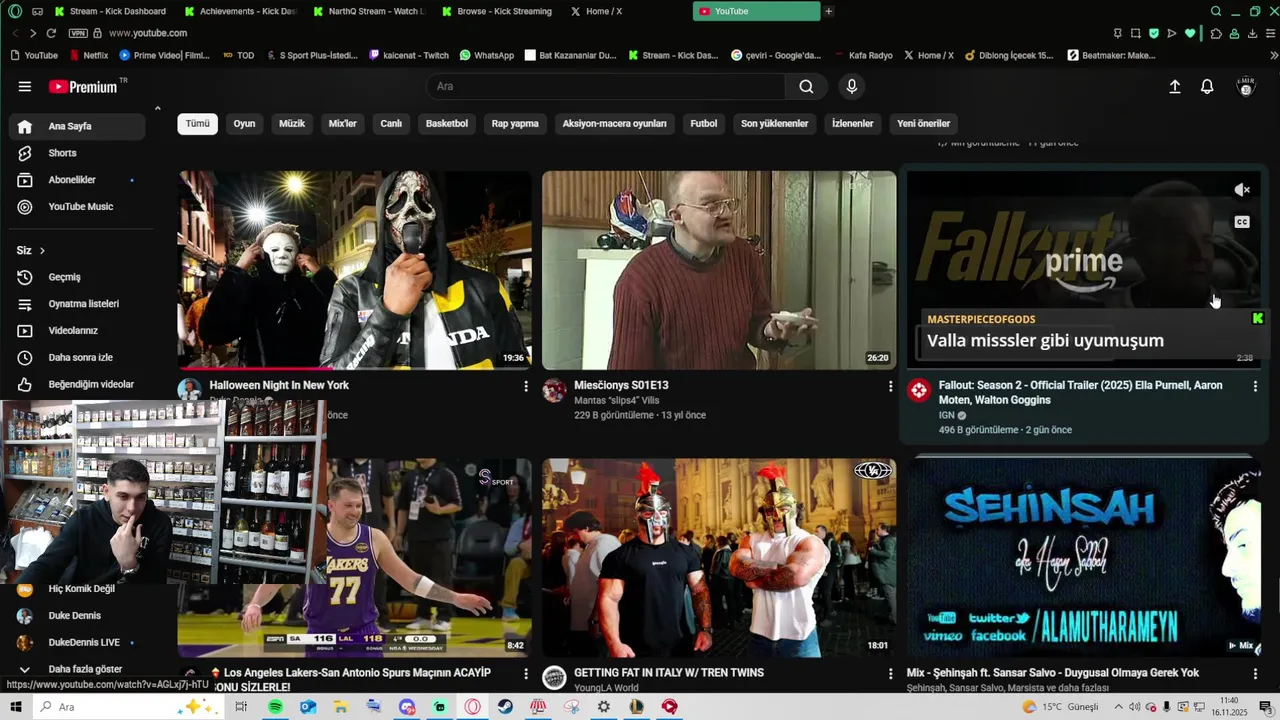The image size is (1280, 720).
Task: Open options for Miesčionys S01E13 video
Action: (x=890, y=386)
